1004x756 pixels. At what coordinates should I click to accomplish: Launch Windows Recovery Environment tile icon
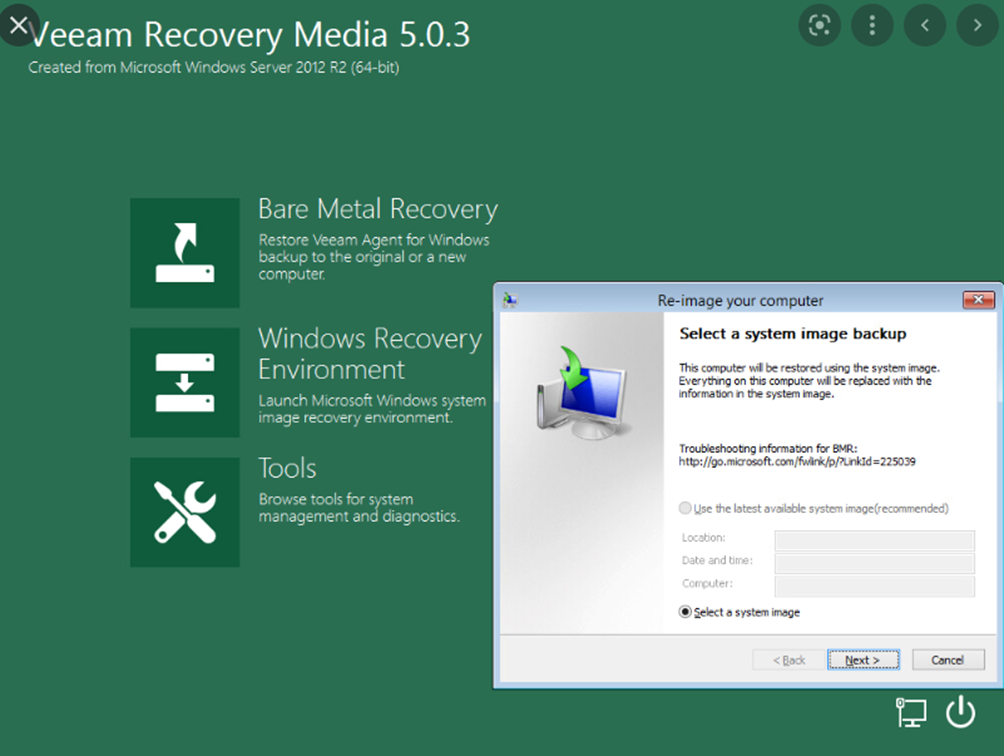coord(185,382)
